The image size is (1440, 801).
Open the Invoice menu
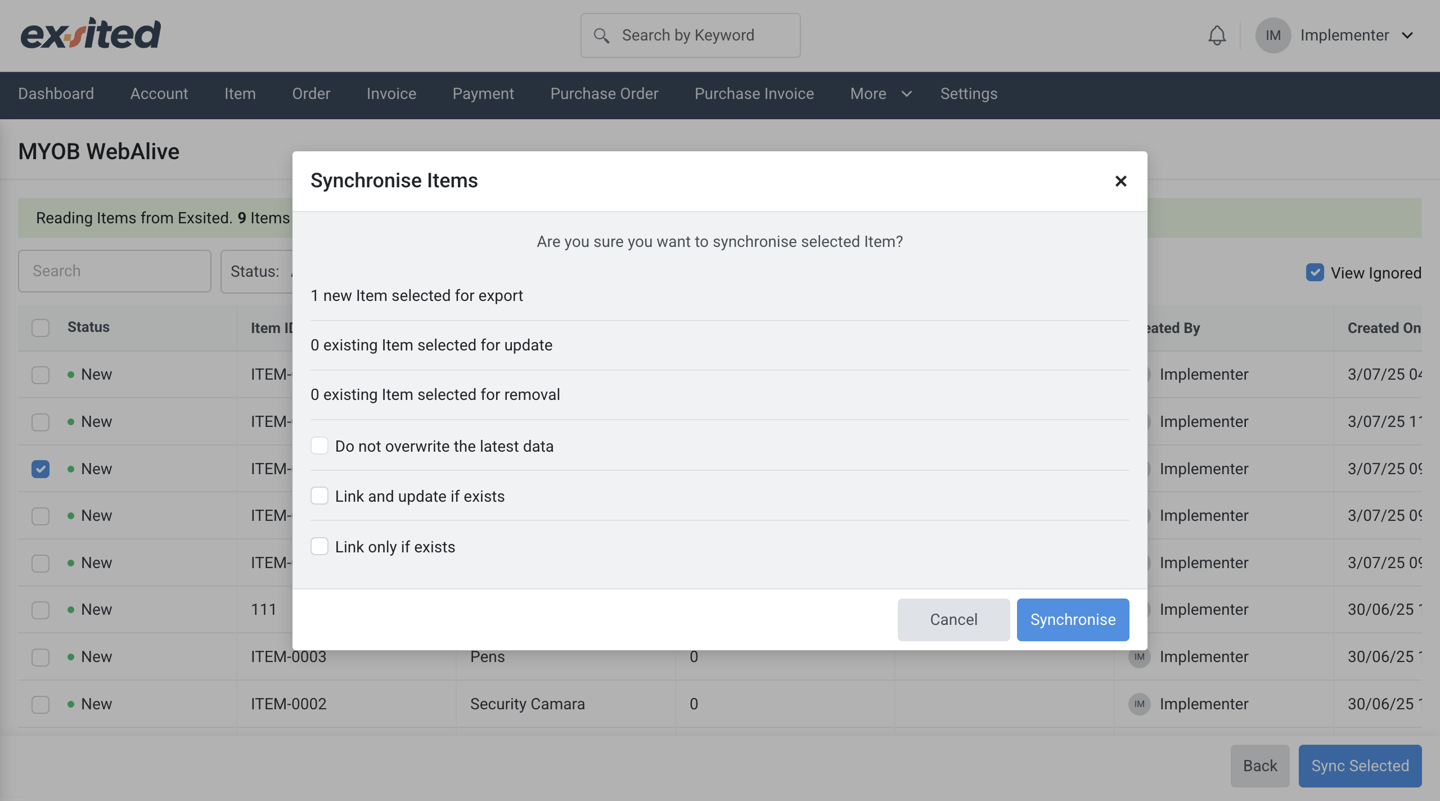click(x=391, y=94)
